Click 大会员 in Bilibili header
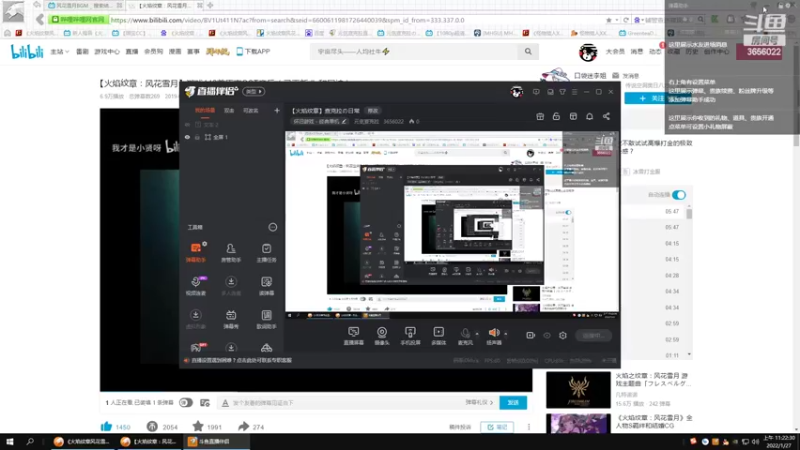This screenshot has width=800, height=450. click(615, 52)
